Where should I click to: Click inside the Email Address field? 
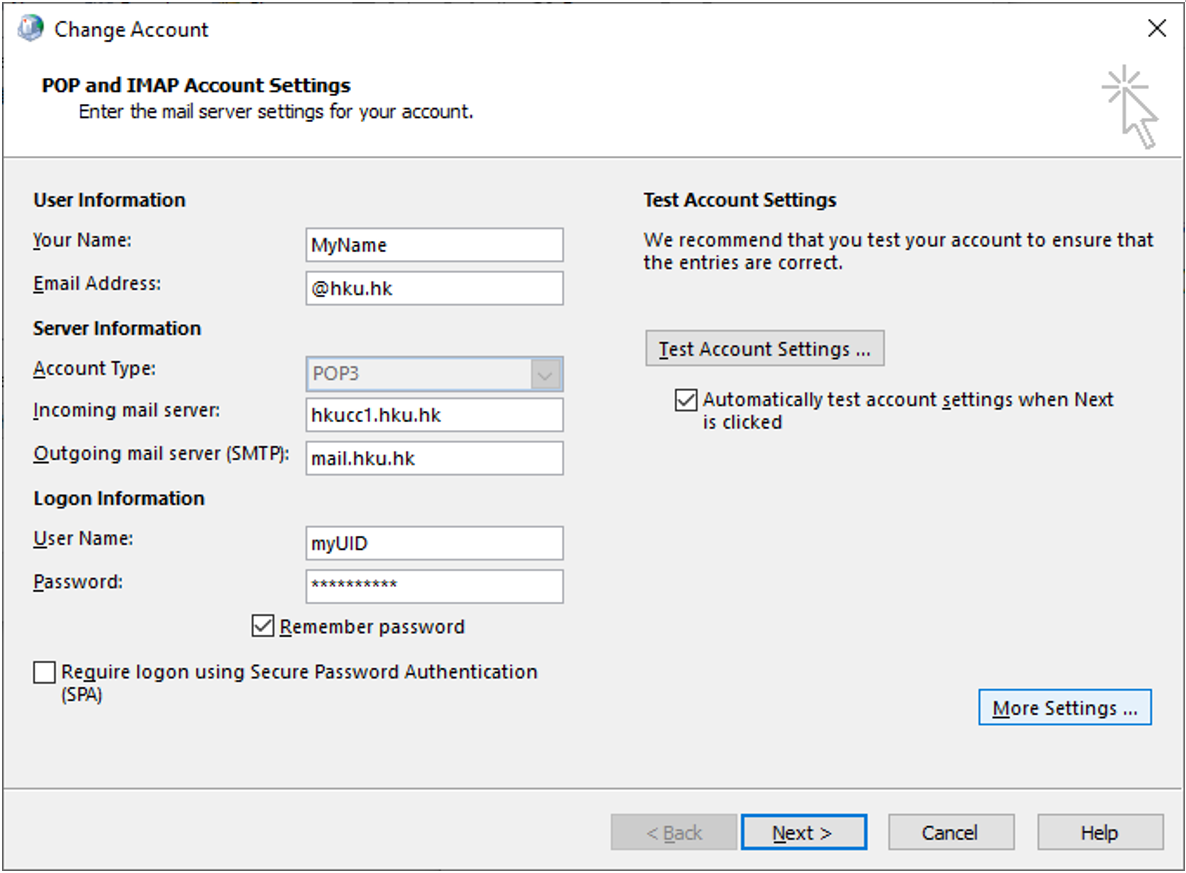434,288
